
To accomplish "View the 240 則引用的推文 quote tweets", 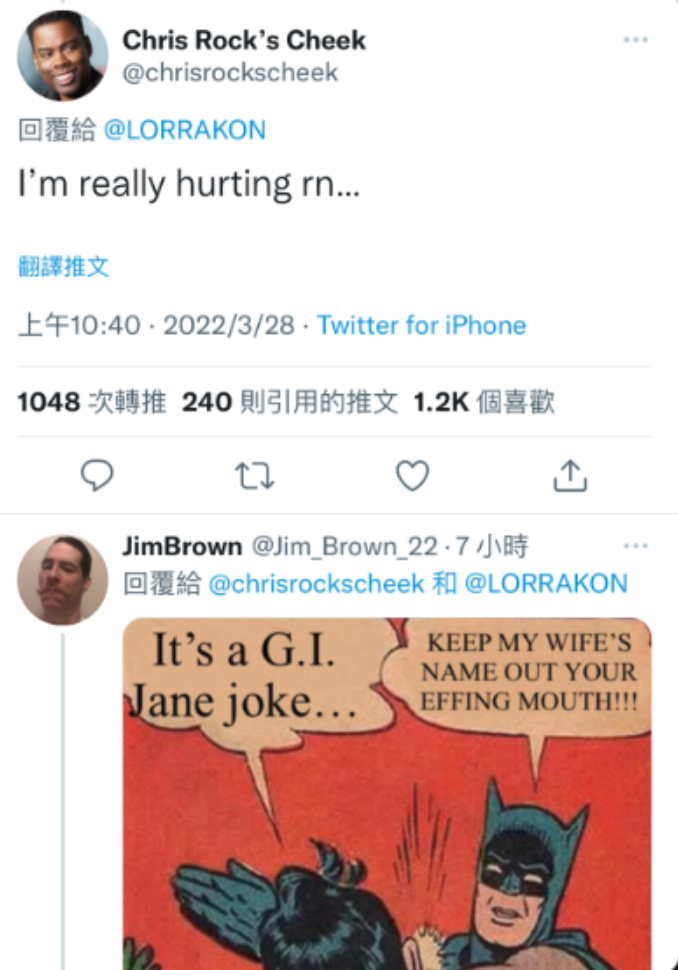I will (x=290, y=402).
